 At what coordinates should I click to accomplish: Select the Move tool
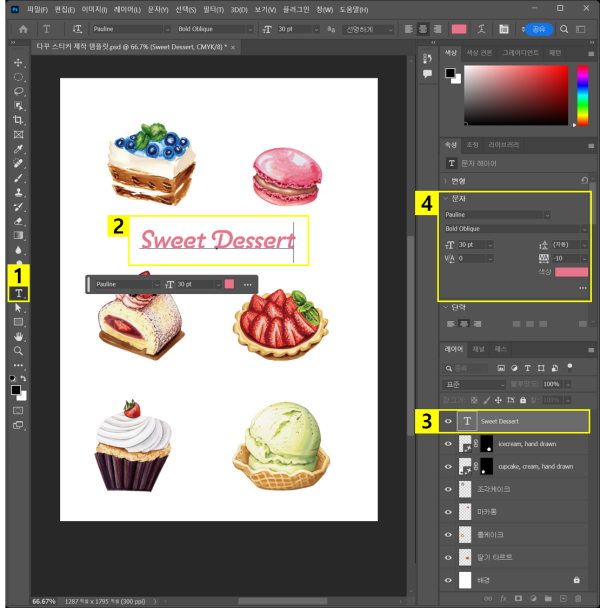coord(18,62)
